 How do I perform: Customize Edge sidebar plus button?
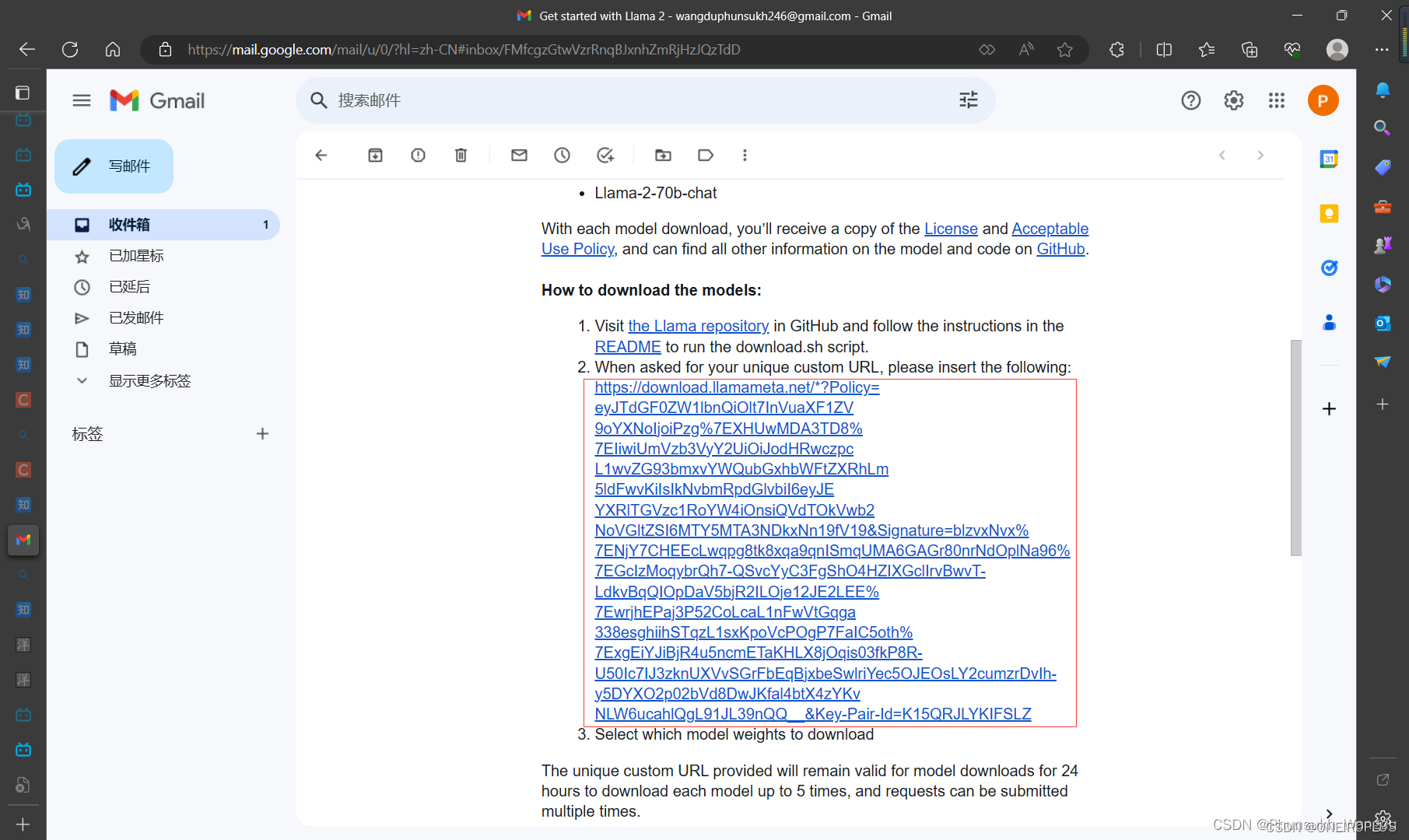point(1383,404)
